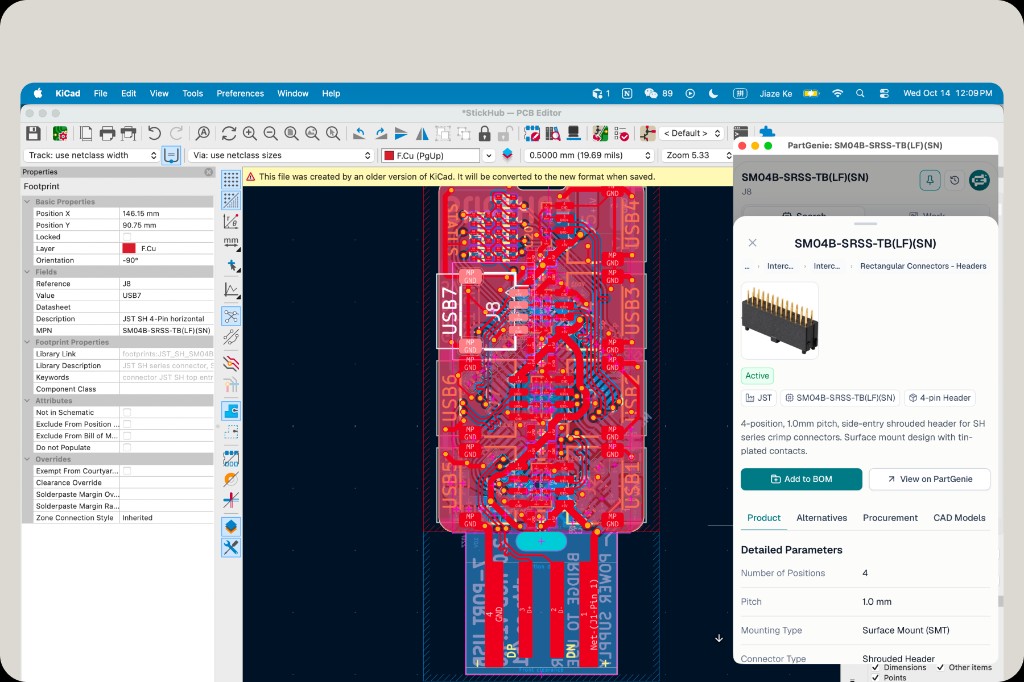This screenshot has width=1024, height=682.
Task: Open the grid size 0.5000 mm dropdown
Action: click(x=589, y=155)
